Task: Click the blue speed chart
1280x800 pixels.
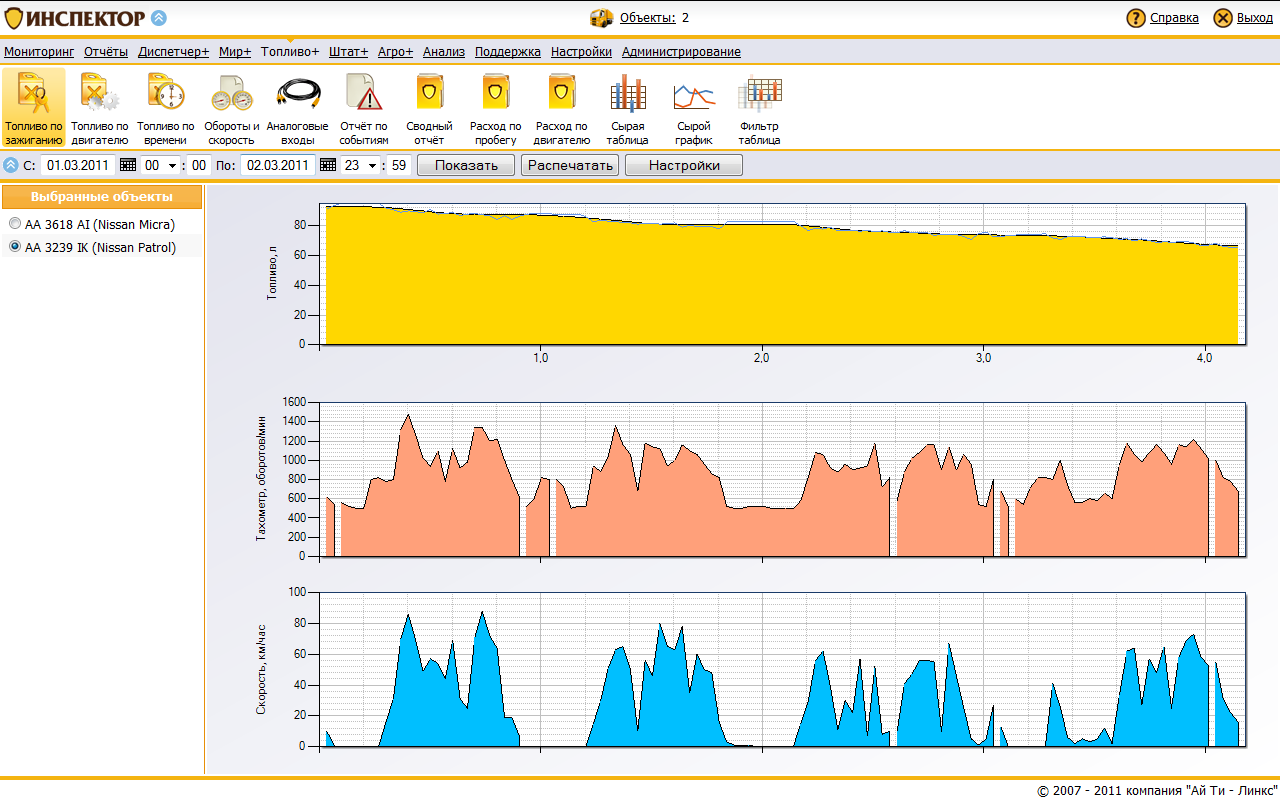Action: pos(783,669)
